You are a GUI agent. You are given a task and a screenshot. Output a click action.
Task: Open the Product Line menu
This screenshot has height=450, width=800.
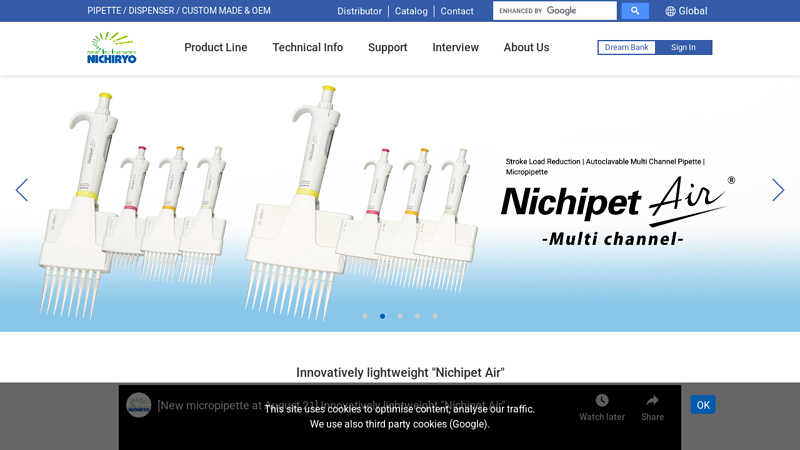click(216, 47)
